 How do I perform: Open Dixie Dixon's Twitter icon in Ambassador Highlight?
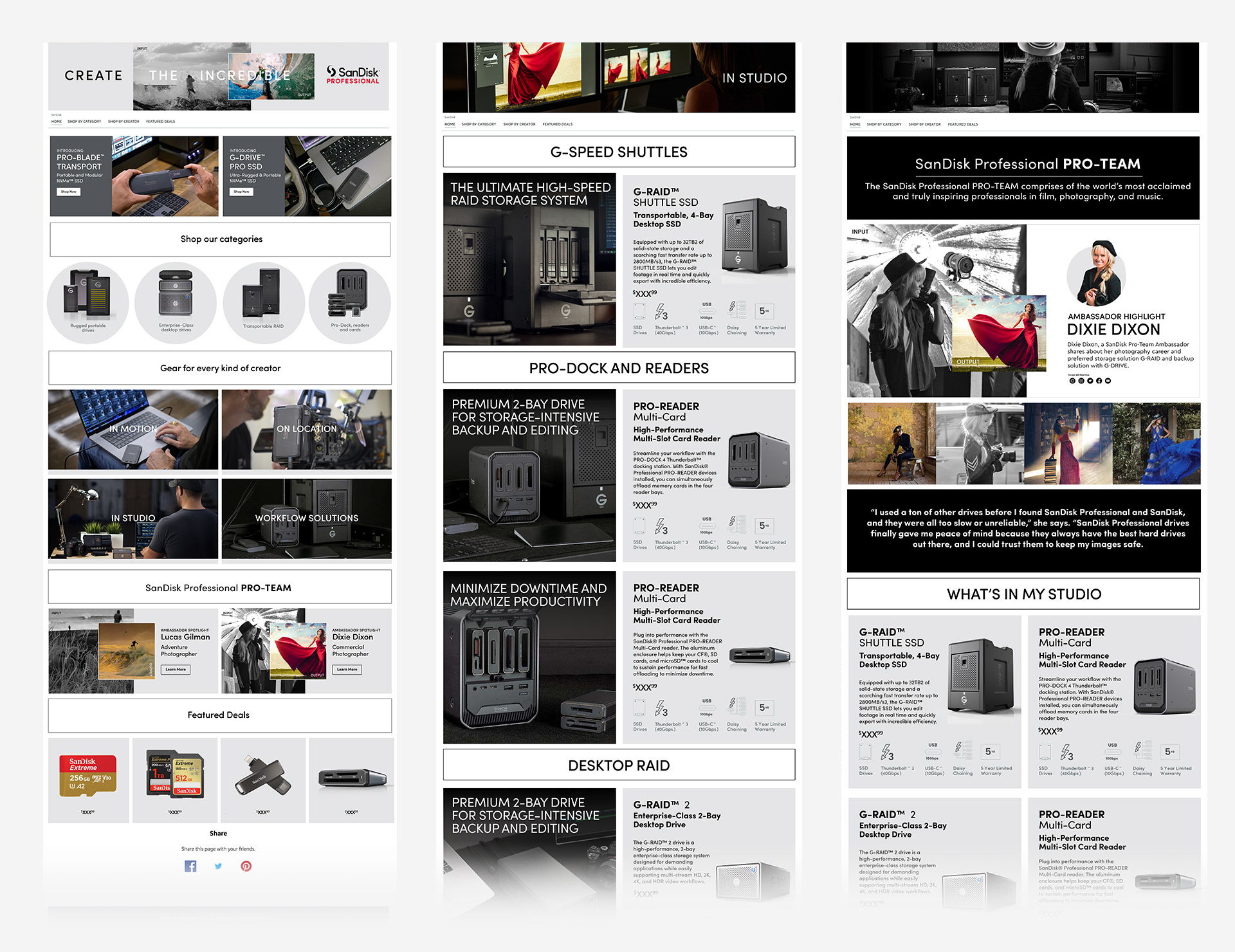point(1090,381)
